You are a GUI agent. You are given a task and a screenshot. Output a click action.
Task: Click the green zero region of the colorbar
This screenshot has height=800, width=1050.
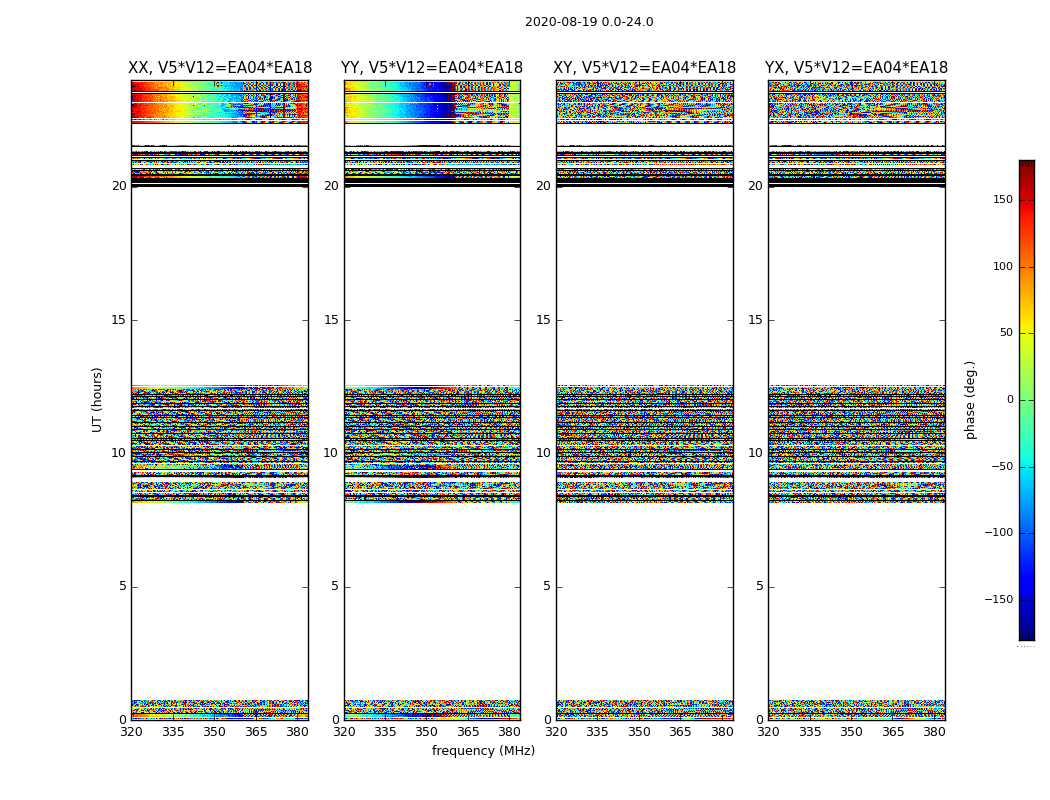tap(1027, 400)
